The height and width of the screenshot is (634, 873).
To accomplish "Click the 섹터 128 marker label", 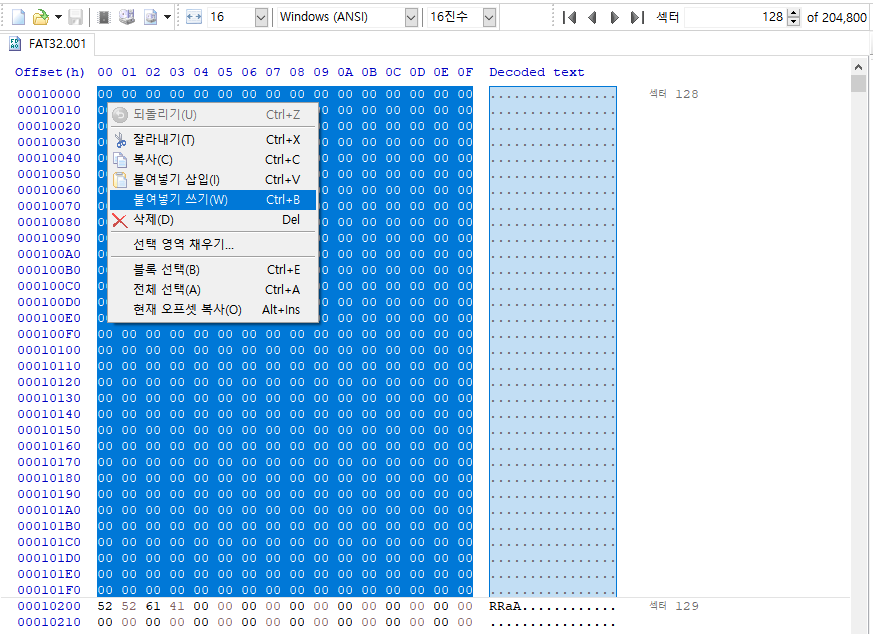I will click(x=674, y=94).
